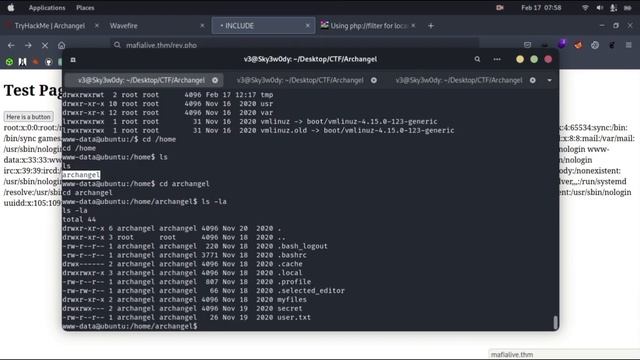This screenshot has height=360, width=640.
Task: Click the yellow minimize button on terminal
Action: (x=520, y=59)
